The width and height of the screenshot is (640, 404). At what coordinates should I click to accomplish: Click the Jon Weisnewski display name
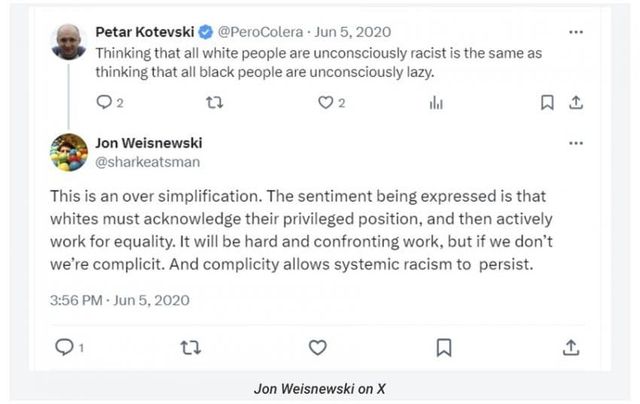(x=149, y=142)
